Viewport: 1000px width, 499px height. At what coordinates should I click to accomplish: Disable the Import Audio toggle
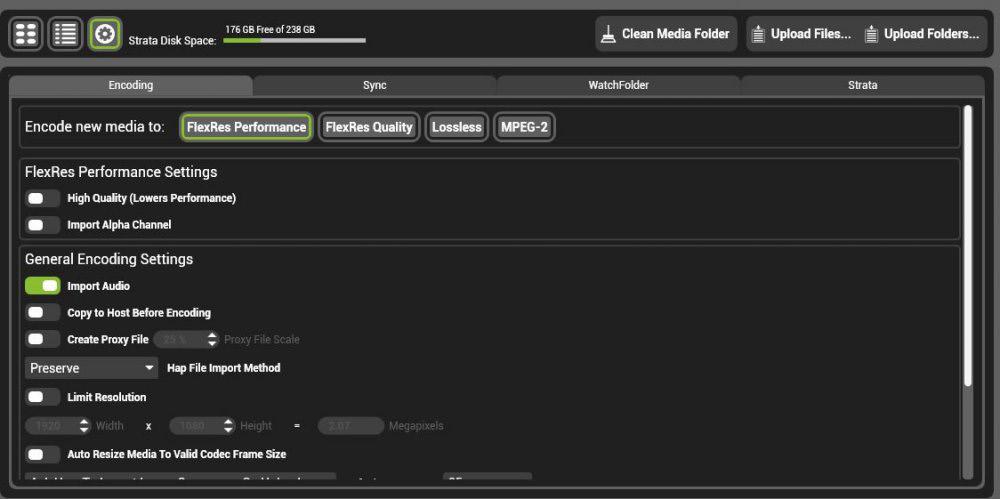point(43,286)
